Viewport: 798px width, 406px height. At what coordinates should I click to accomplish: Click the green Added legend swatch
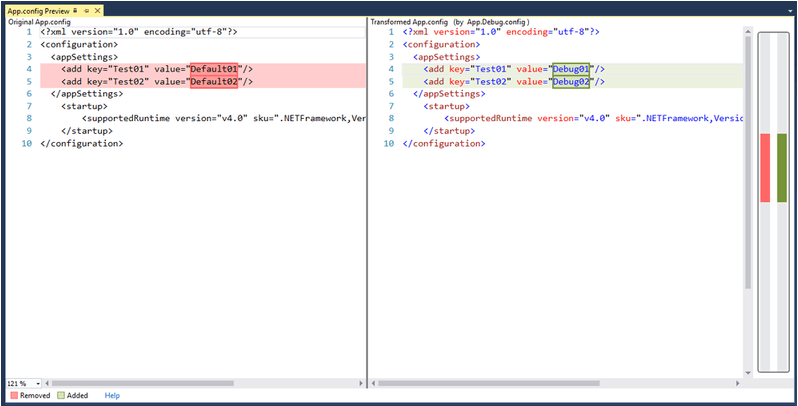pos(61,396)
